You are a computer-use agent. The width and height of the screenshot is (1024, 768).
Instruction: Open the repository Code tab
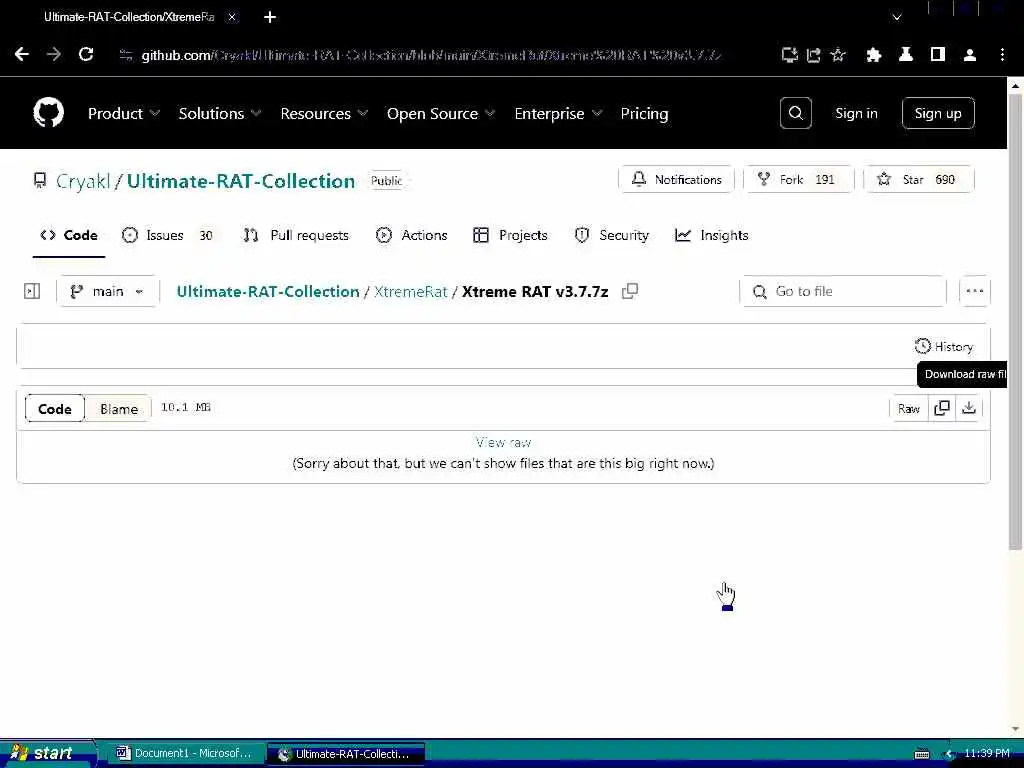click(x=69, y=235)
